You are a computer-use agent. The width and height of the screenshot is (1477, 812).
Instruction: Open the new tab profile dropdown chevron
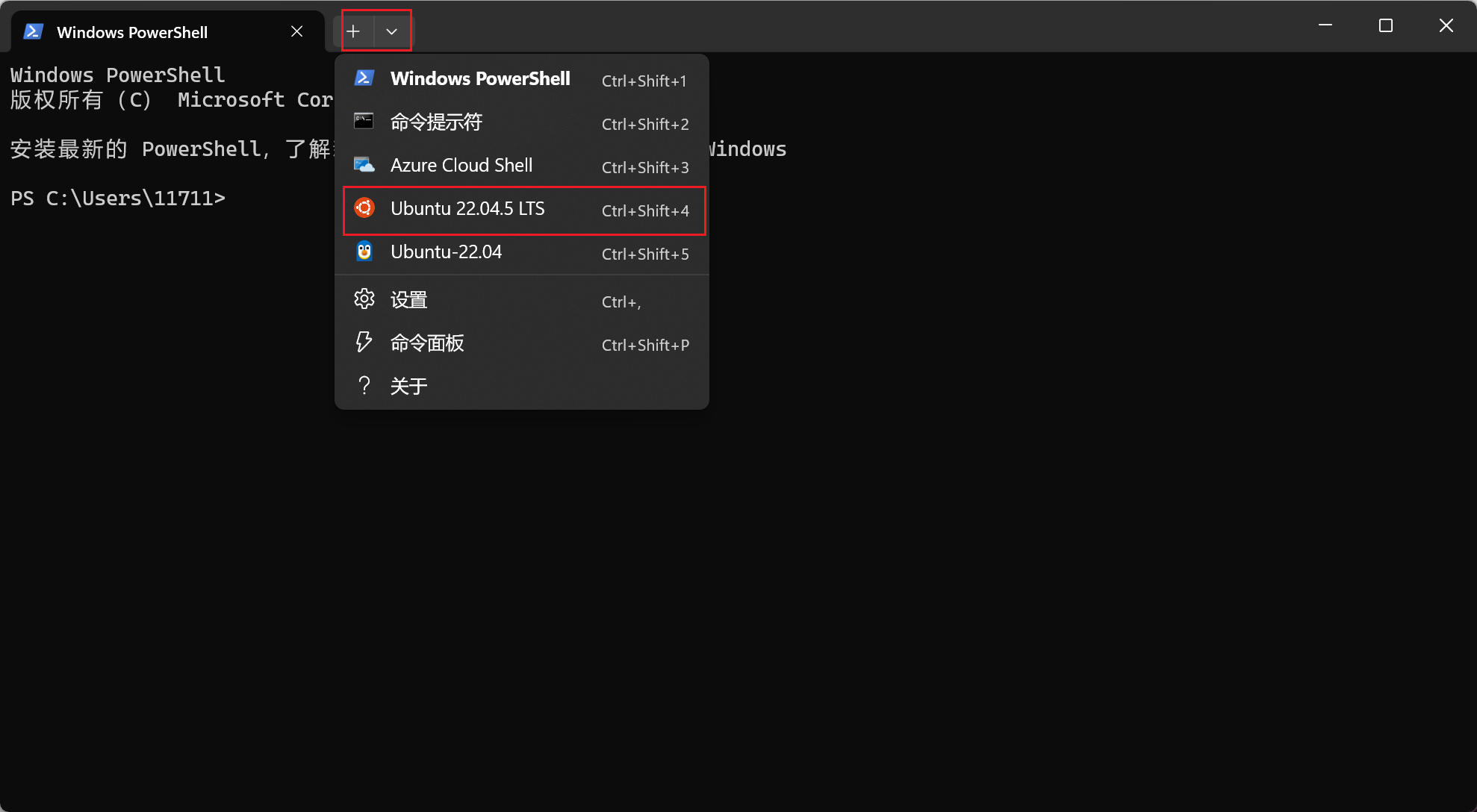391,31
